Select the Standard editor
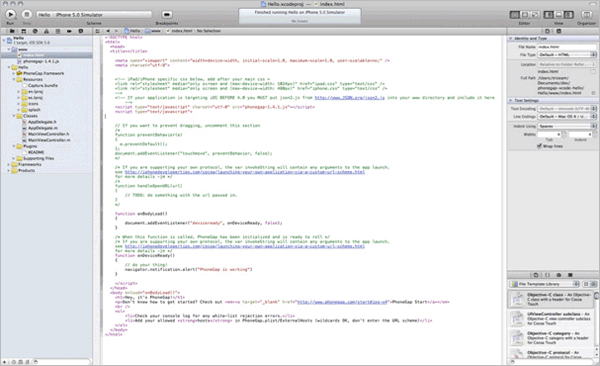 (x=515, y=15)
